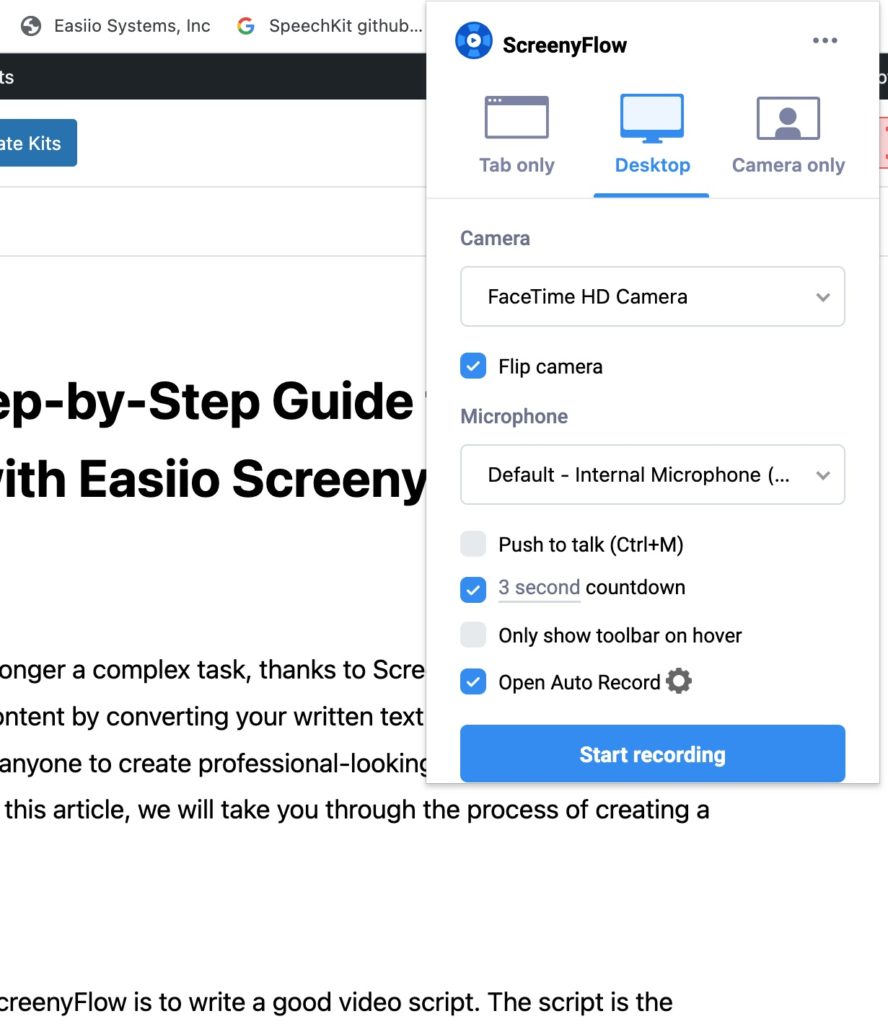Click the globe icon beside Easiio Systems
Image resolution: width=888 pixels, height=1024 pixels.
pyautogui.click(x=31, y=26)
